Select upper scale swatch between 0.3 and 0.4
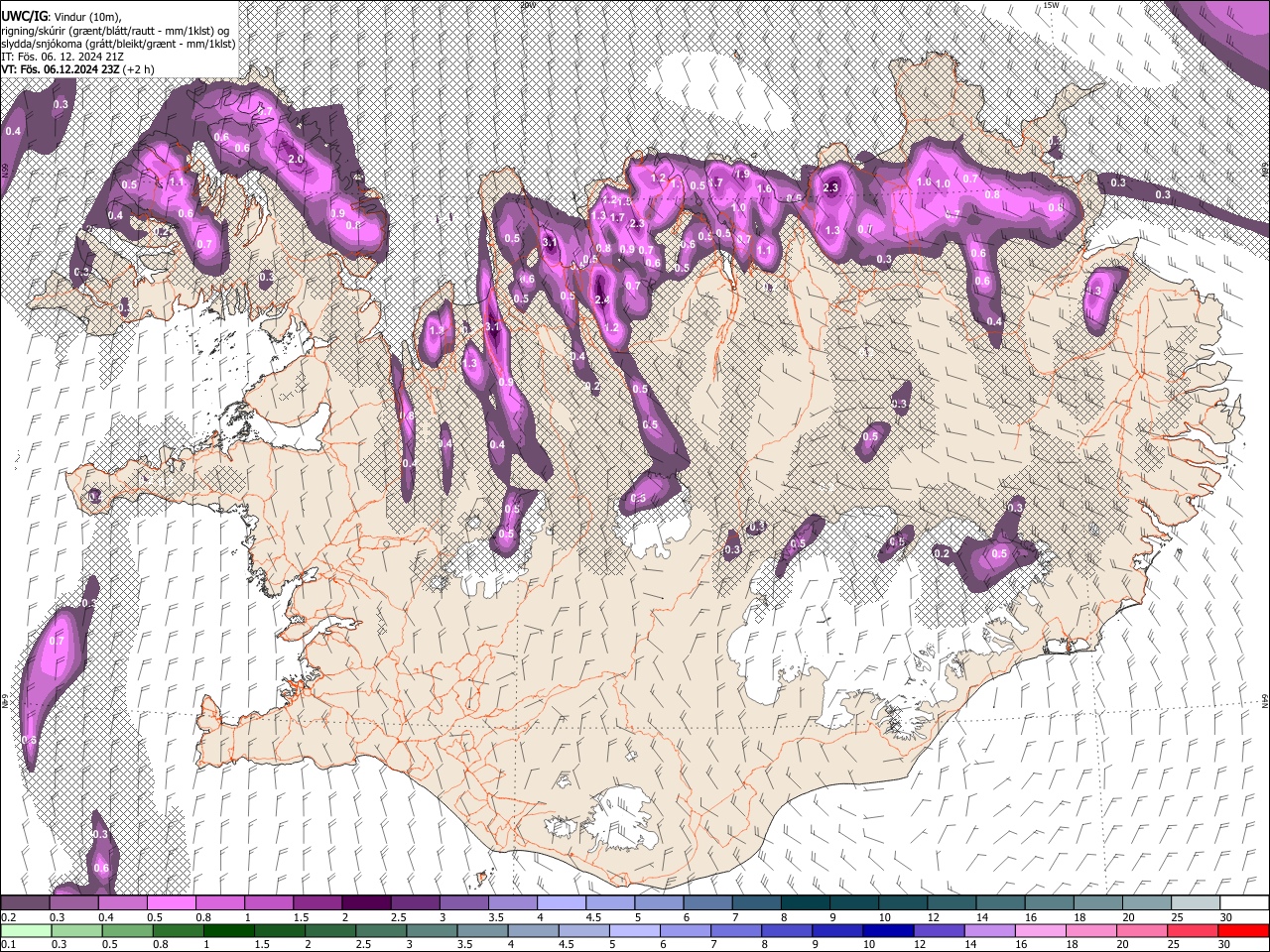 click(x=73, y=903)
